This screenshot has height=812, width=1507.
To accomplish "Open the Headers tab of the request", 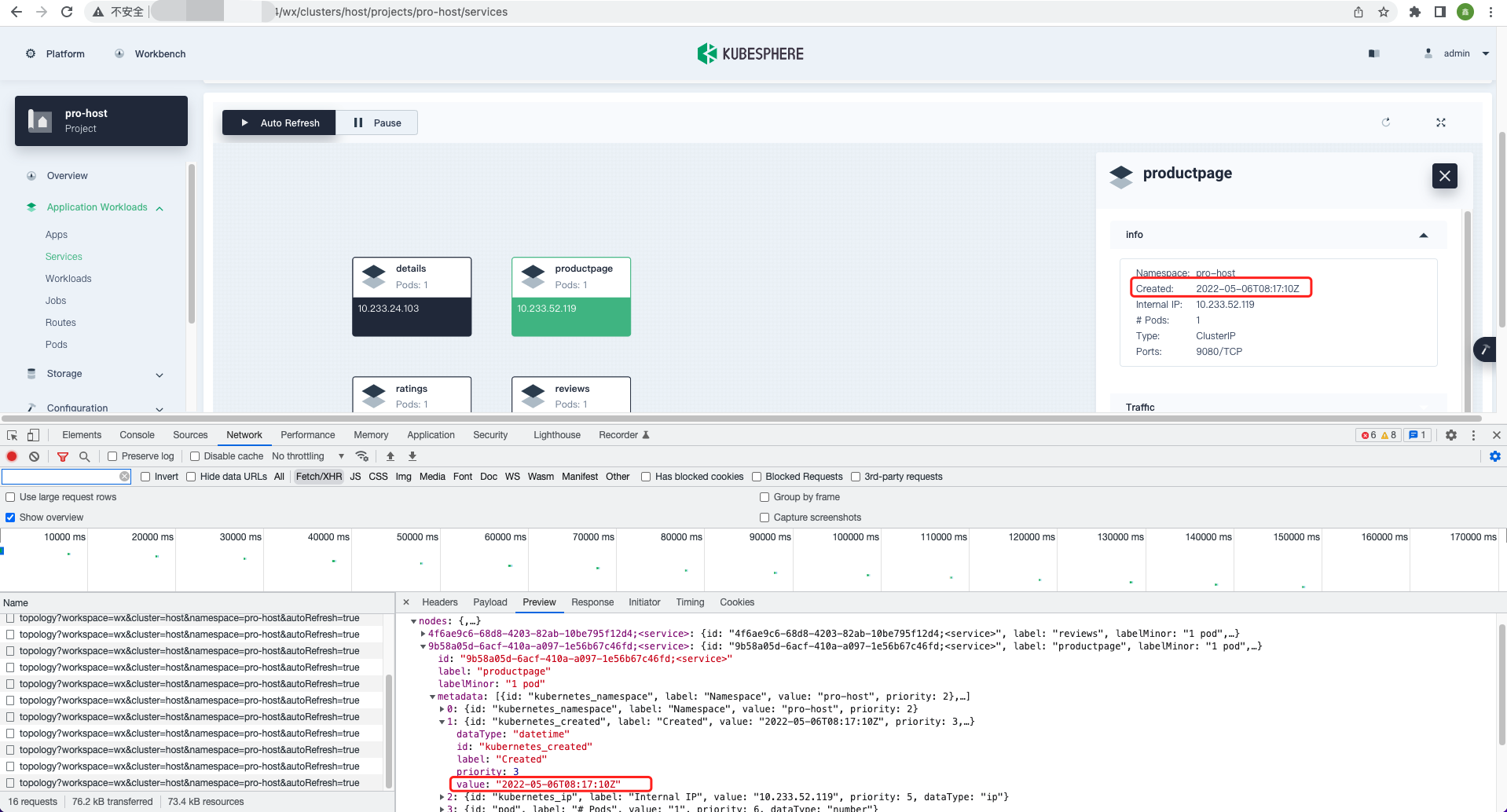I will (439, 602).
